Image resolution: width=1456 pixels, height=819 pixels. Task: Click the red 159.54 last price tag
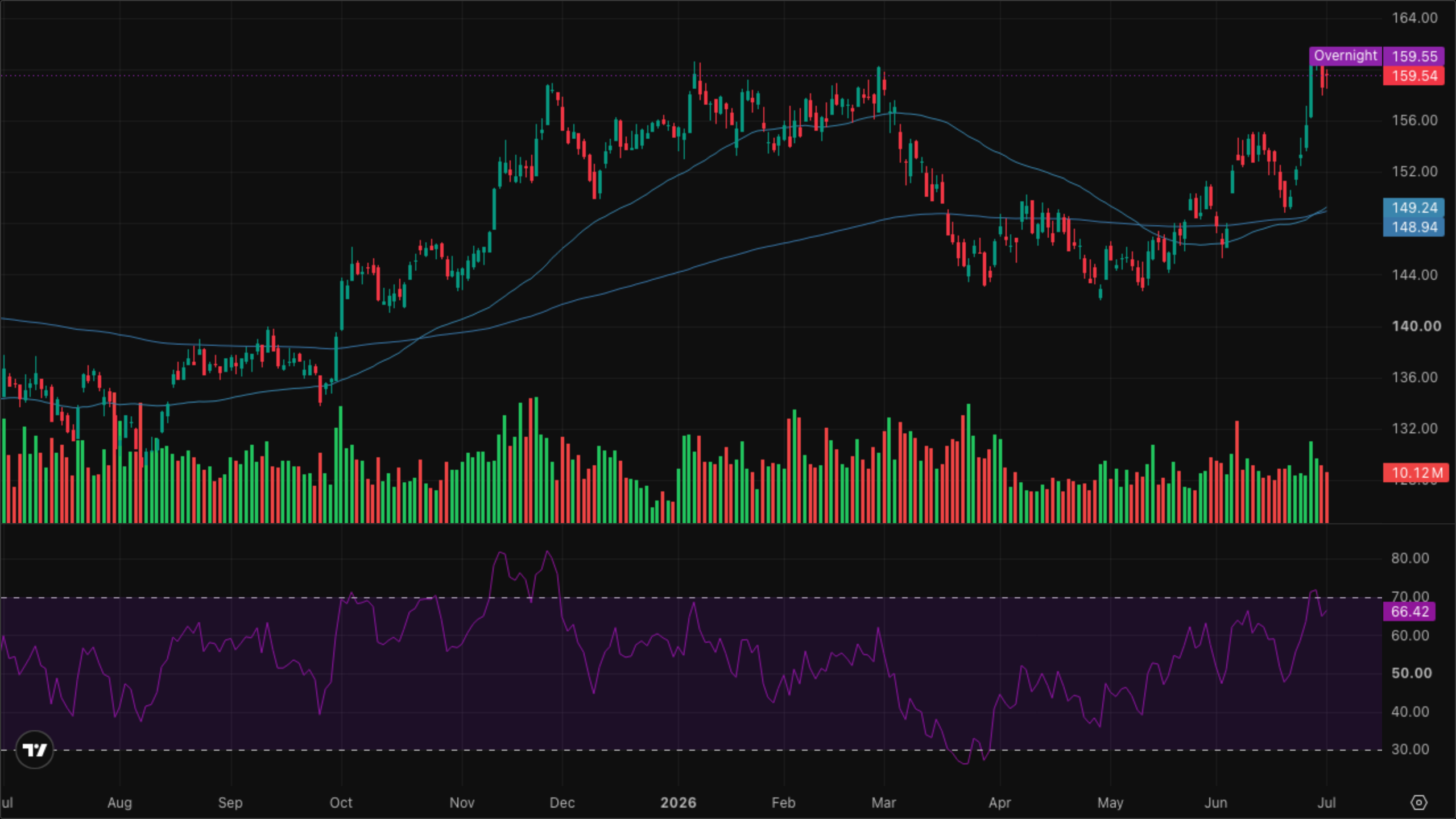[x=1414, y=76]
